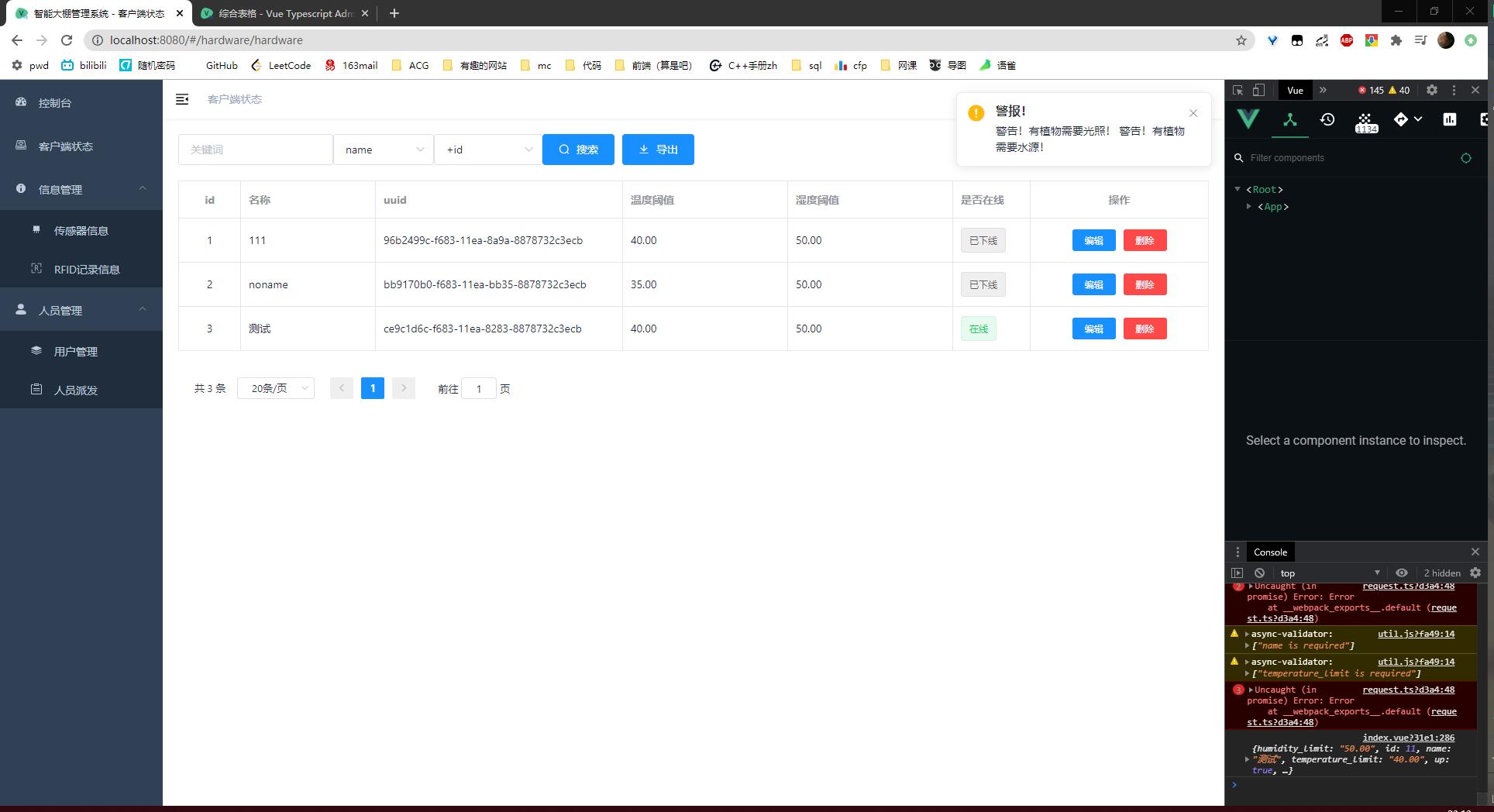
Task: Edit row 111 with 编辑 button
Action: coord(1093,240)
